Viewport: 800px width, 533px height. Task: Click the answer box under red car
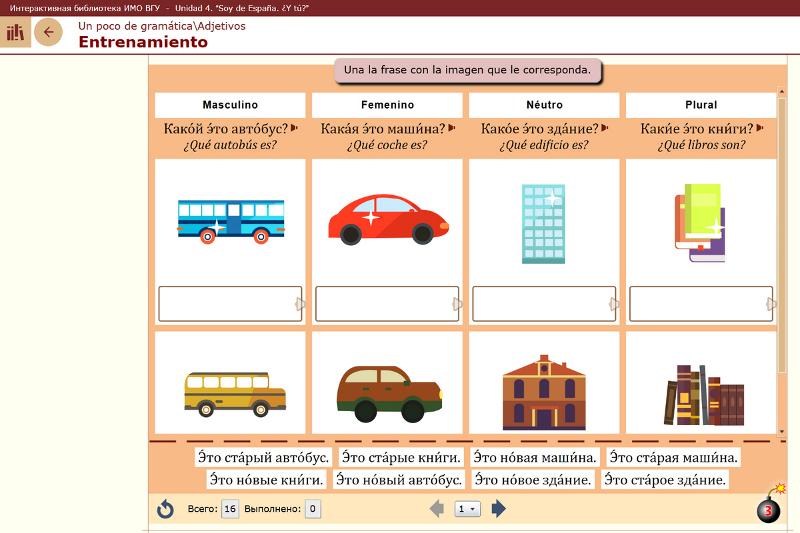point(385,303)
